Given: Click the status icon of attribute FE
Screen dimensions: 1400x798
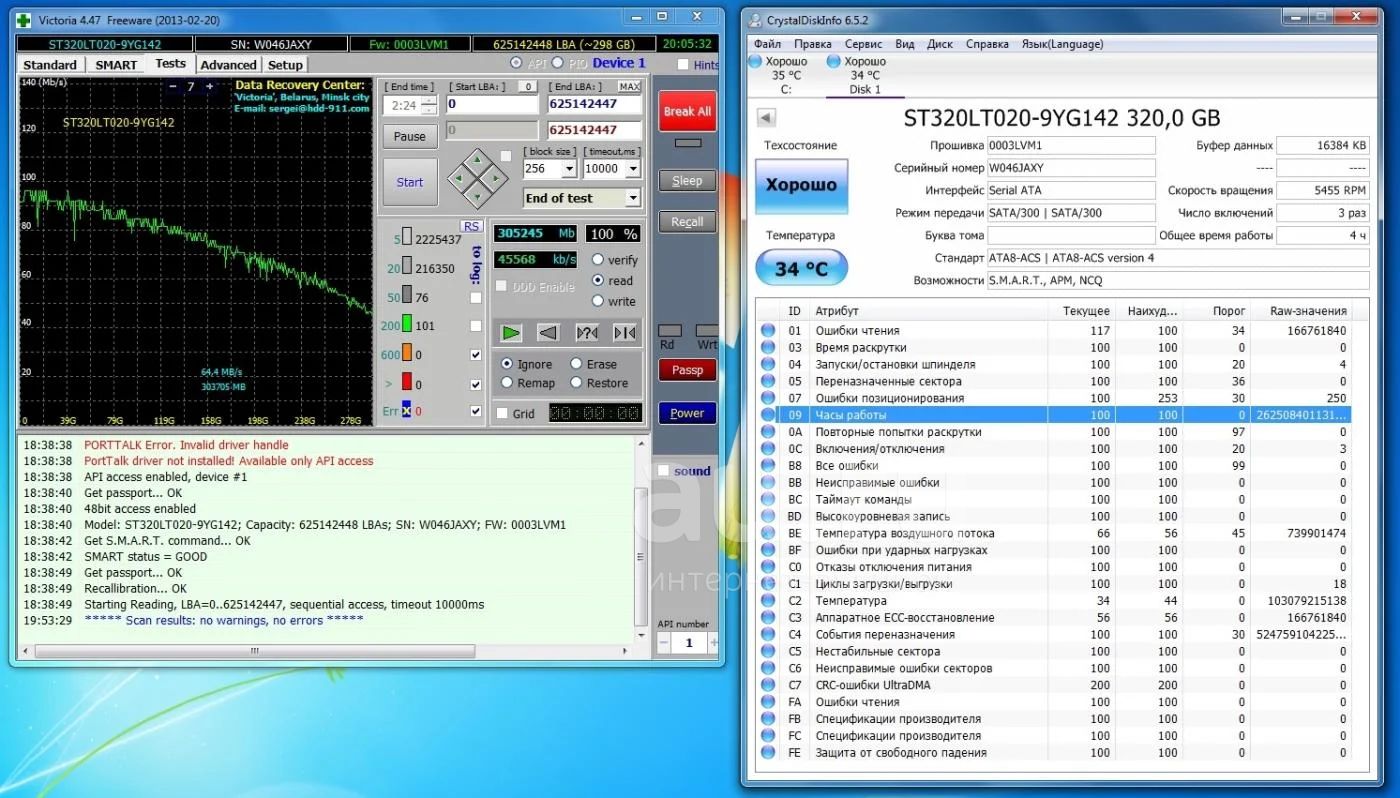Looking at the screenshot, I should click(768, 753).
